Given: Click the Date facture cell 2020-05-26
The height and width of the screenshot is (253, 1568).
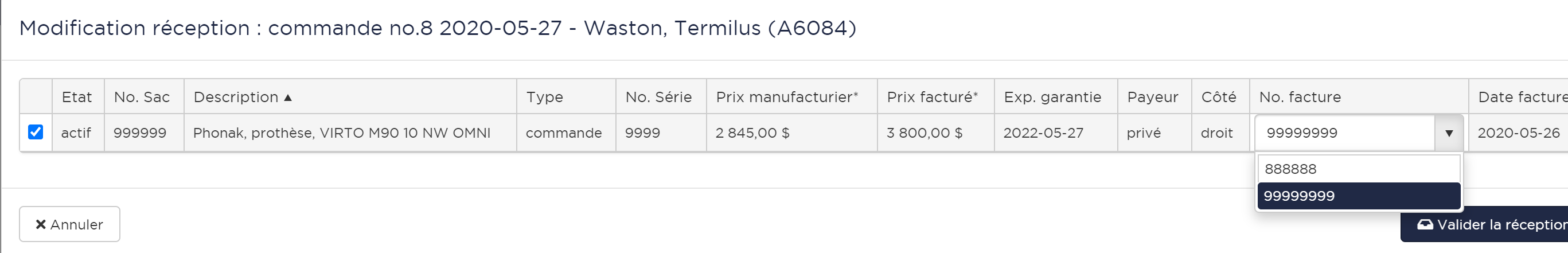Looking at the screenshot, I should [1518, 133].
